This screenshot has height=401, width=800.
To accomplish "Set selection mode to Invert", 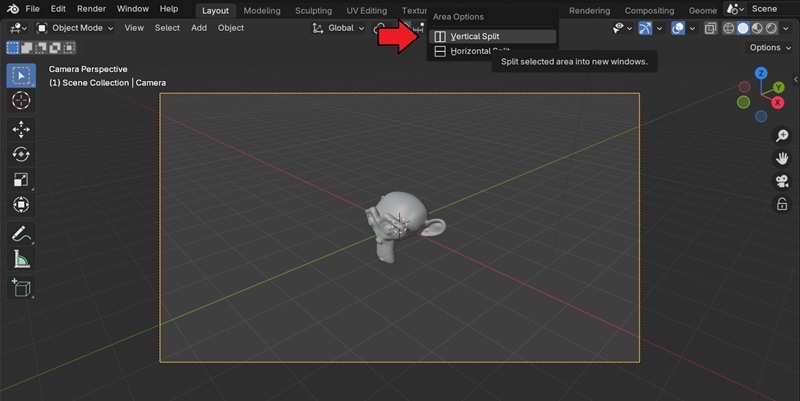I will [55, 48].
